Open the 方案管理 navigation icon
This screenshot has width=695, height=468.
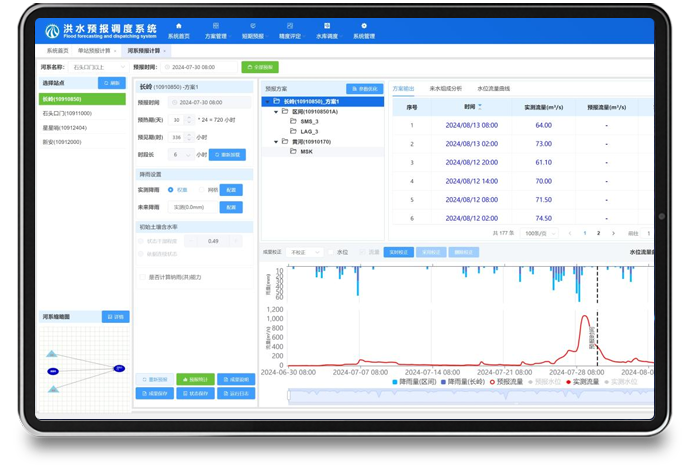216,25
